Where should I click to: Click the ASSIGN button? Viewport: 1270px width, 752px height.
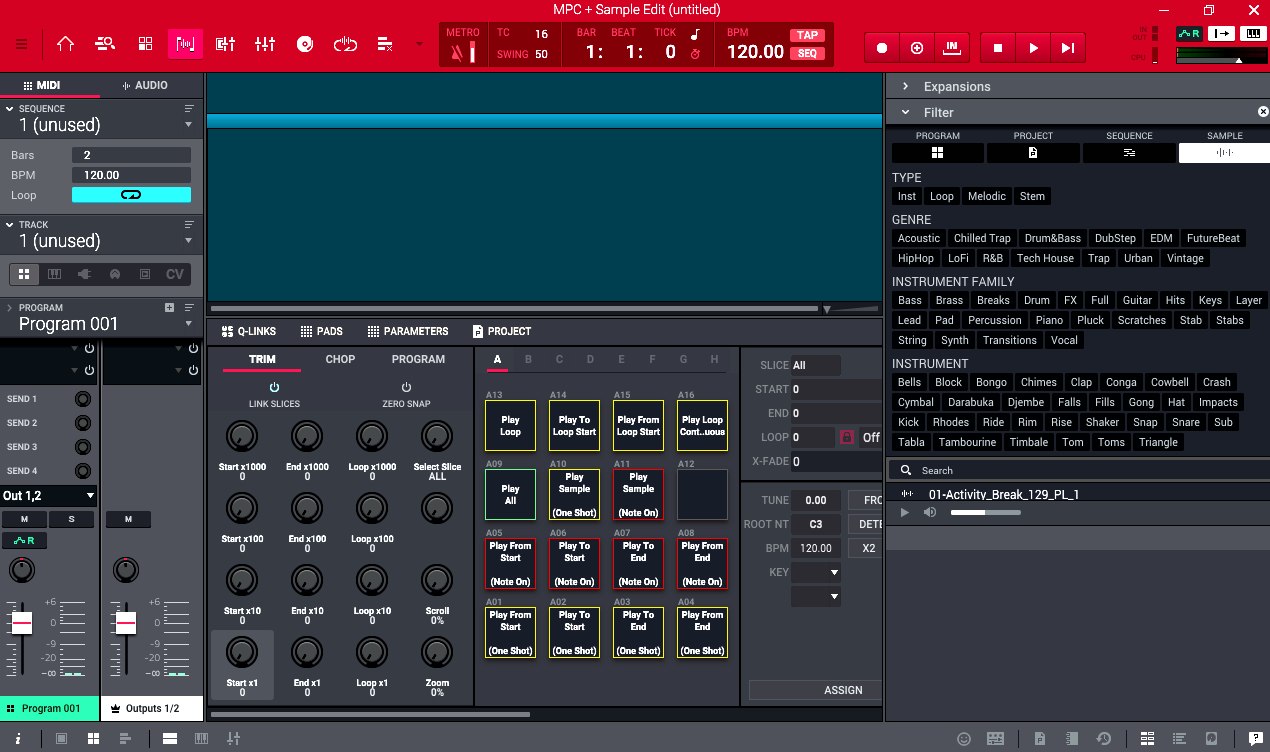(x=844, y=690)
